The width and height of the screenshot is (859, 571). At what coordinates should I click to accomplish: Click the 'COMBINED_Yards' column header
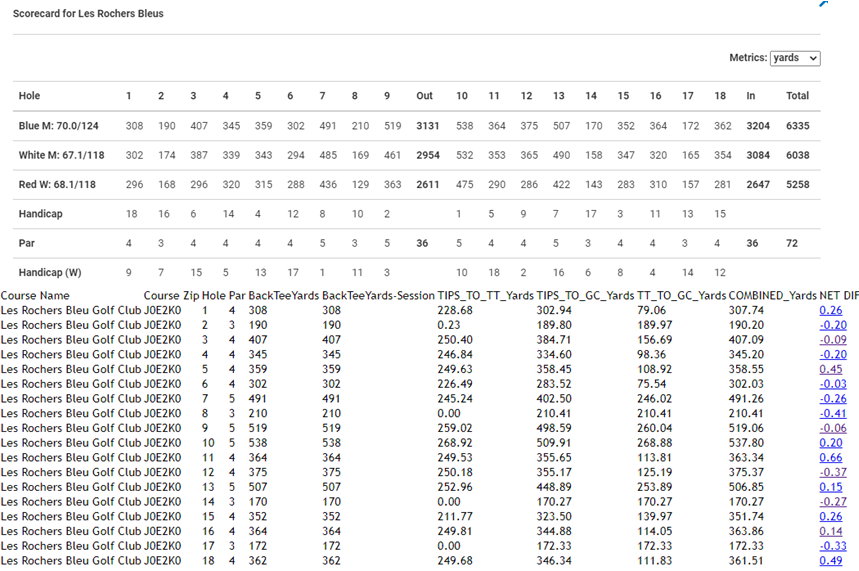(772, 296)
